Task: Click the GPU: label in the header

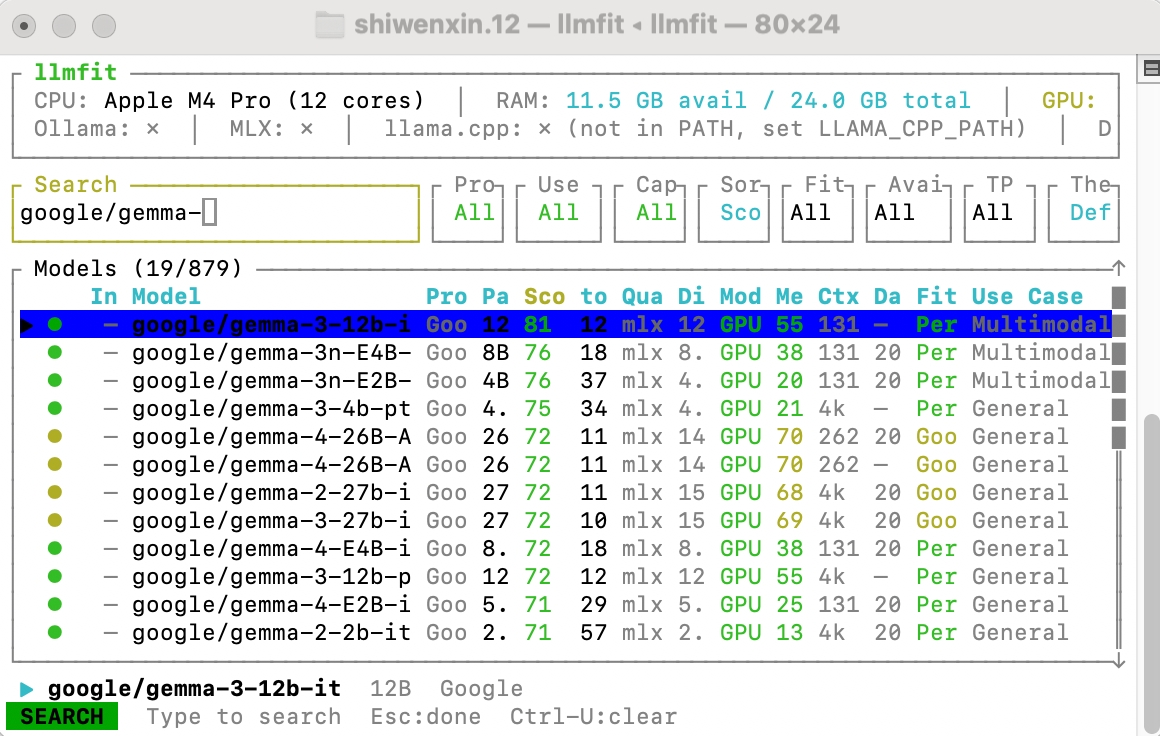Action: pos(1069,101)
